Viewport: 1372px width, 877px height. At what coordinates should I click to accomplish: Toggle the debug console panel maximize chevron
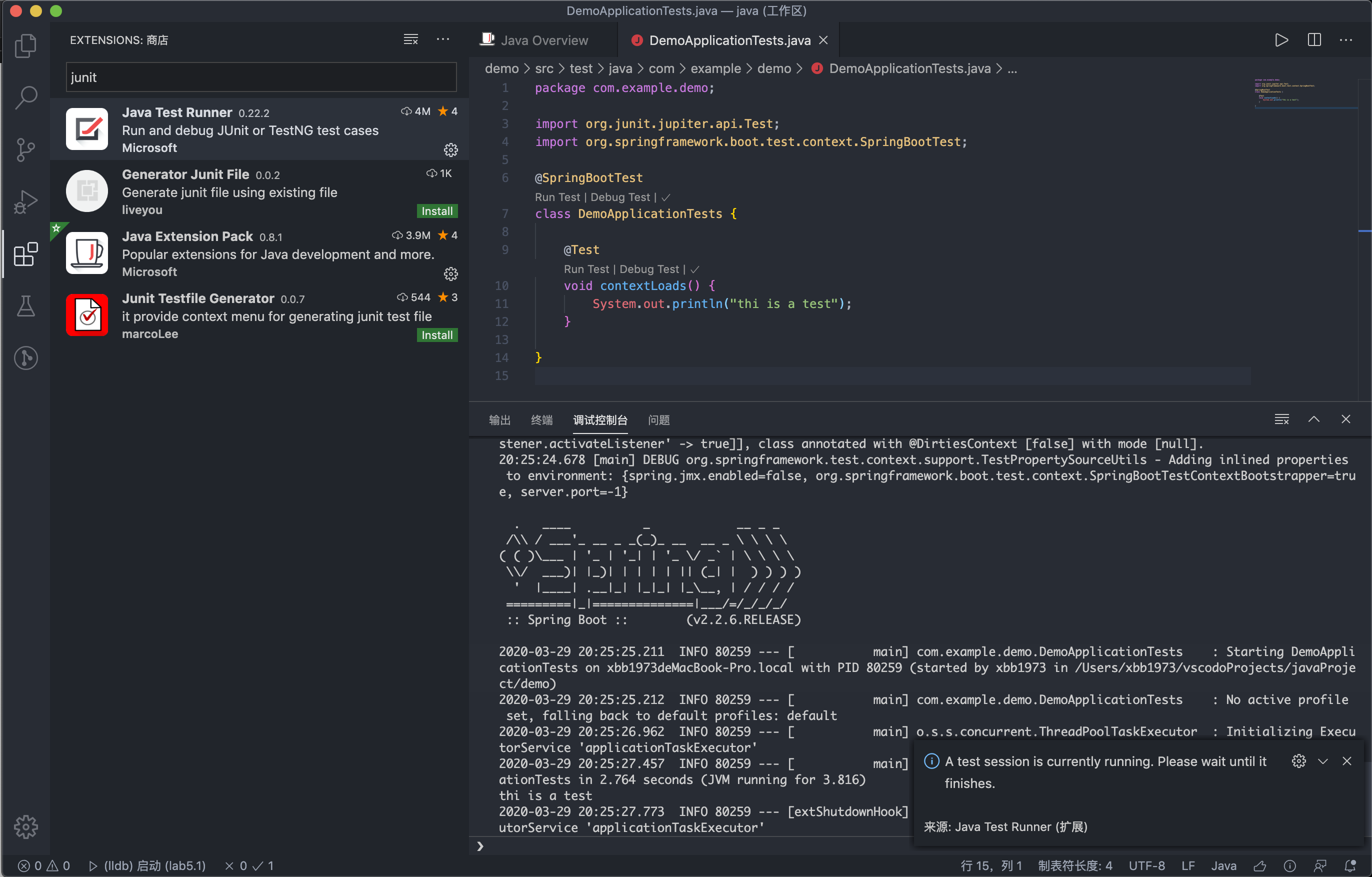(x=1313, y=419)
